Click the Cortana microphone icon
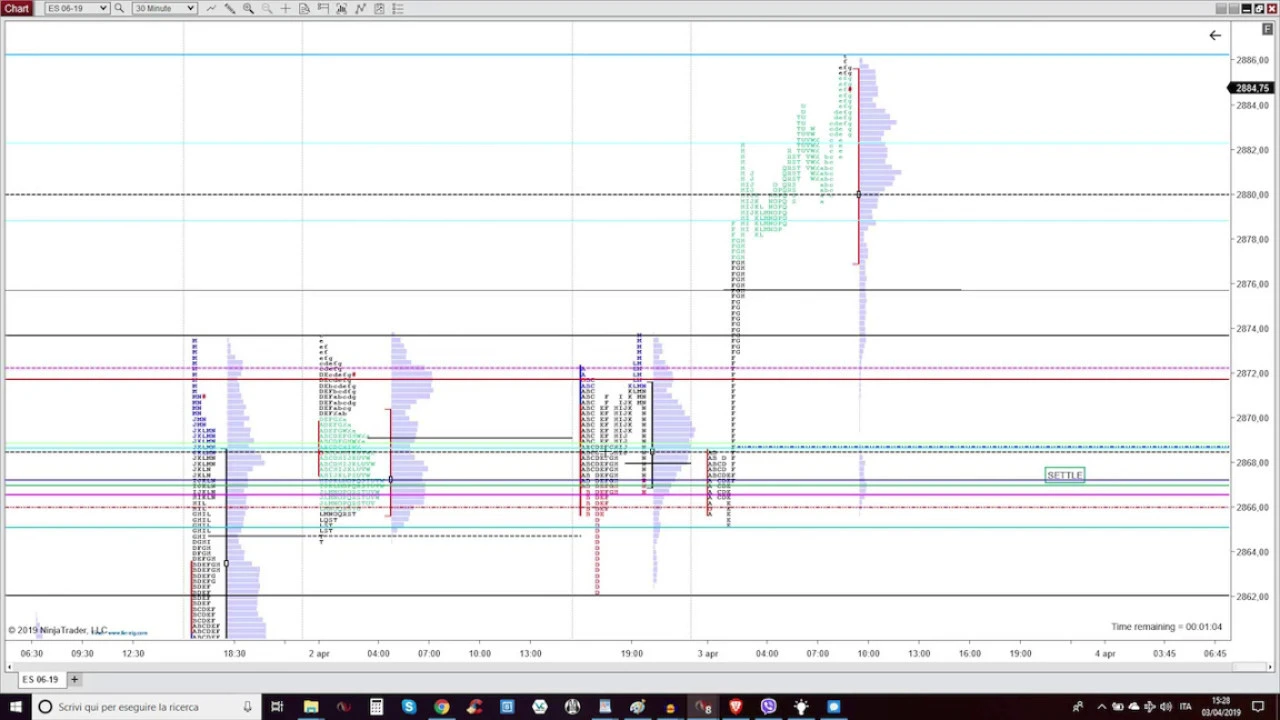 tap(247, 707)
